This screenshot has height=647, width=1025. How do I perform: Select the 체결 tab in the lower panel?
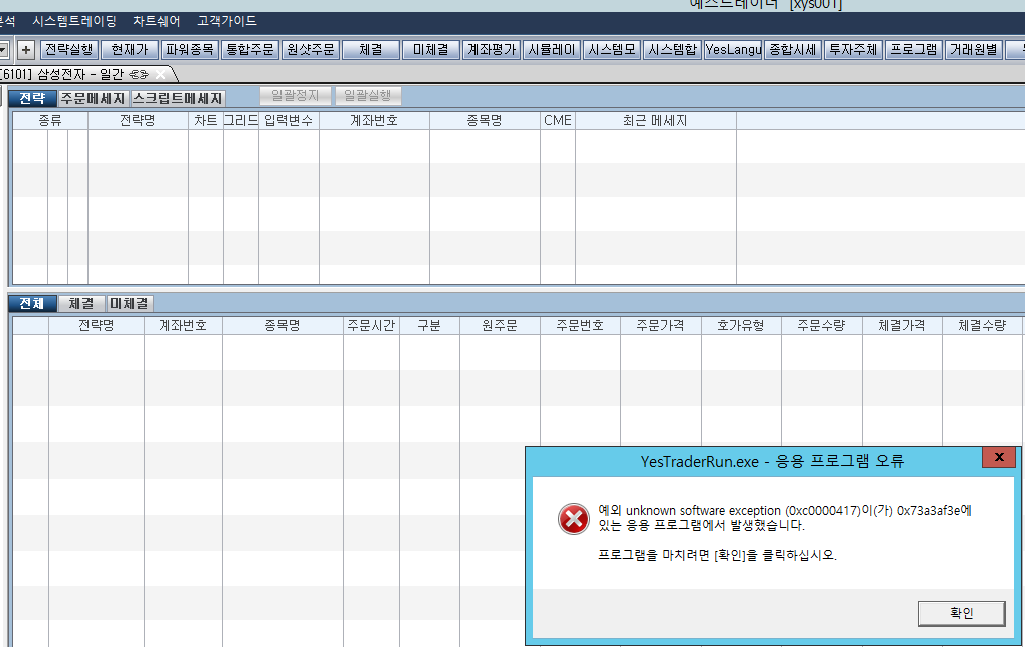tap(81, 303)
